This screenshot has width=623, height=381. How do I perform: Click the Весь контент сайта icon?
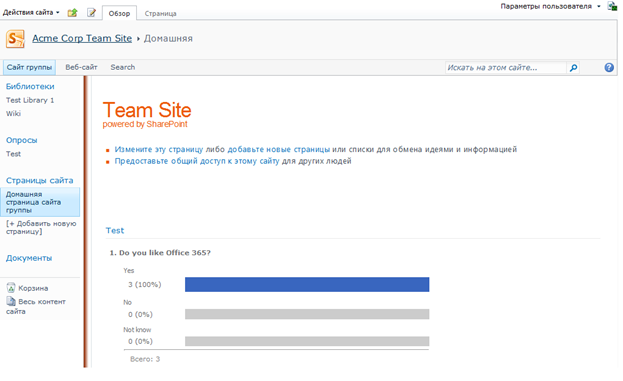[x=11, y=301]
